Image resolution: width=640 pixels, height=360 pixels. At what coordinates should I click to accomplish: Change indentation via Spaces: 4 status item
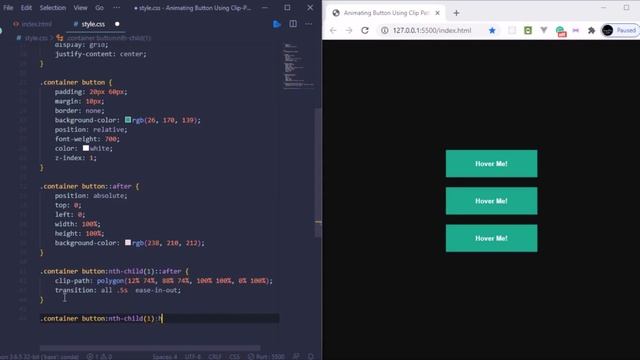(164, 356)
